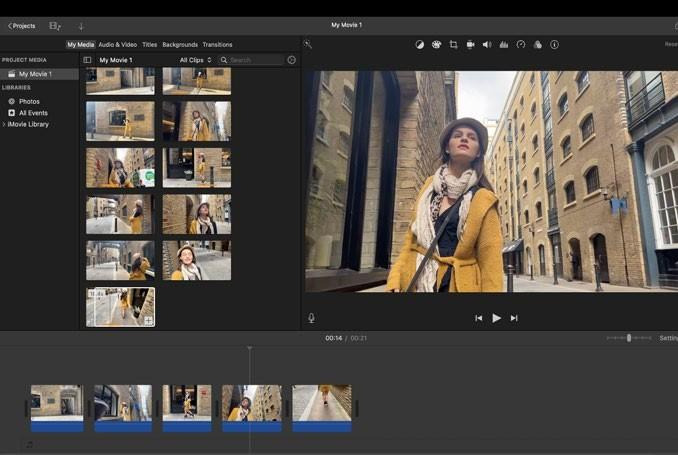Select iMovie Library in sidebar
678x455 pixels.
point(28,124)
